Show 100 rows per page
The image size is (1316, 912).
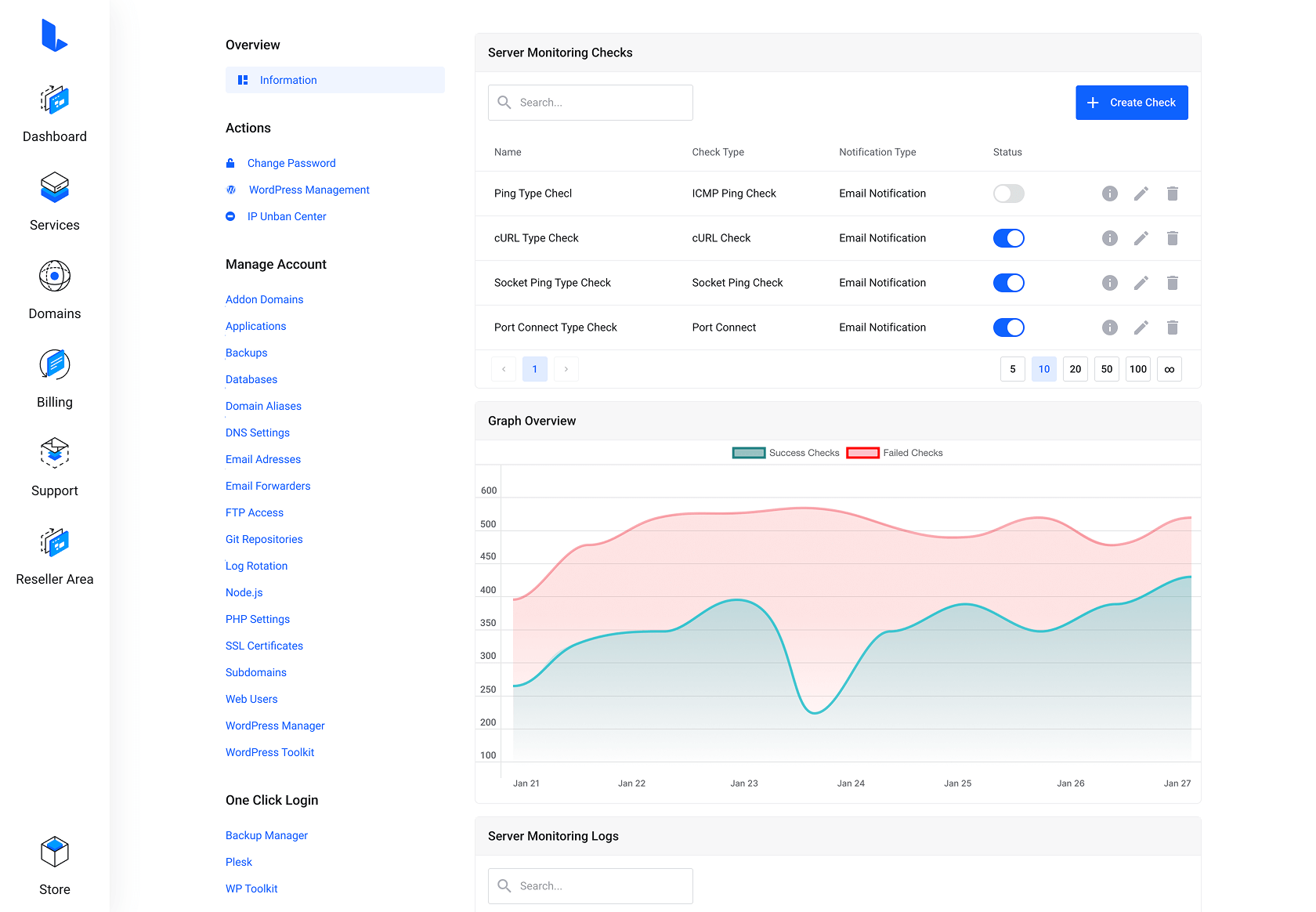pos(1138,369)
